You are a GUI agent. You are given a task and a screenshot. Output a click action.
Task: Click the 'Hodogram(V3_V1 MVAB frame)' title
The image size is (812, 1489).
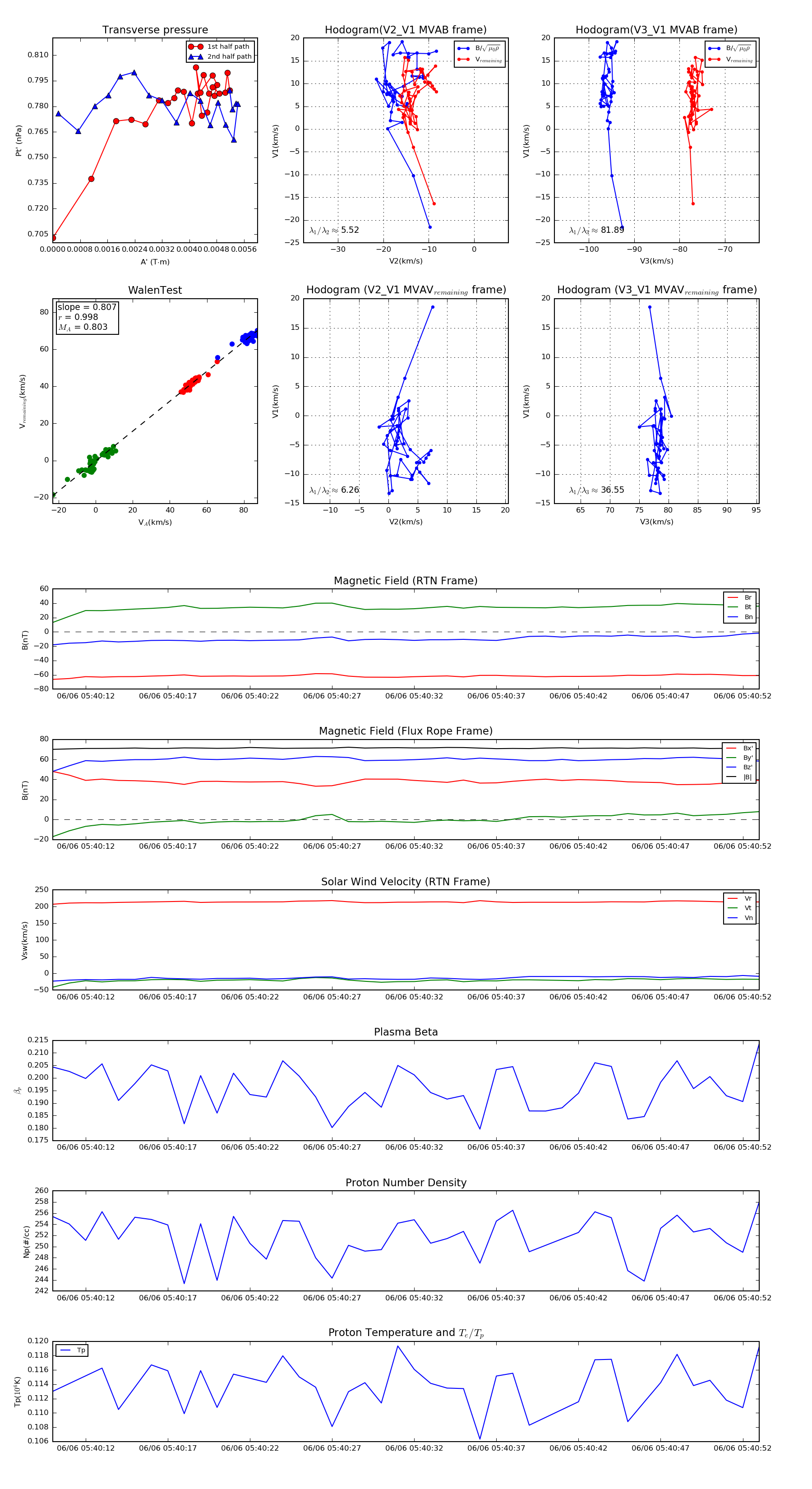click(656, 29)
